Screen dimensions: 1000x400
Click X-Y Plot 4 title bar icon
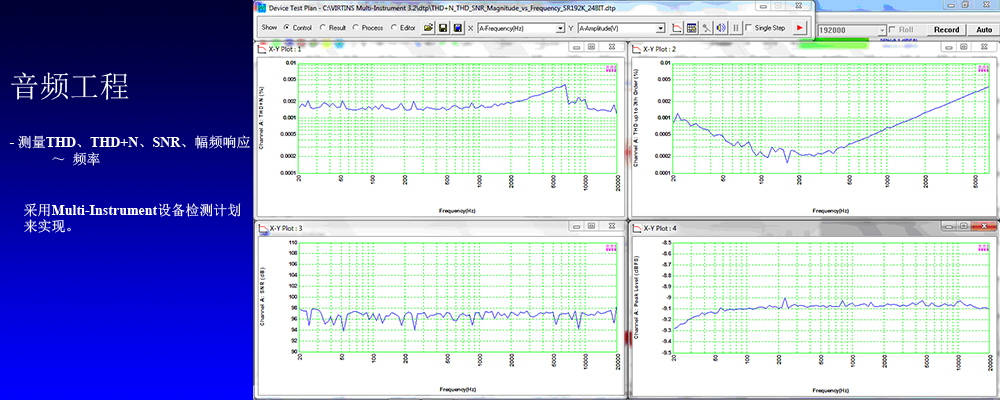(636, 228)
